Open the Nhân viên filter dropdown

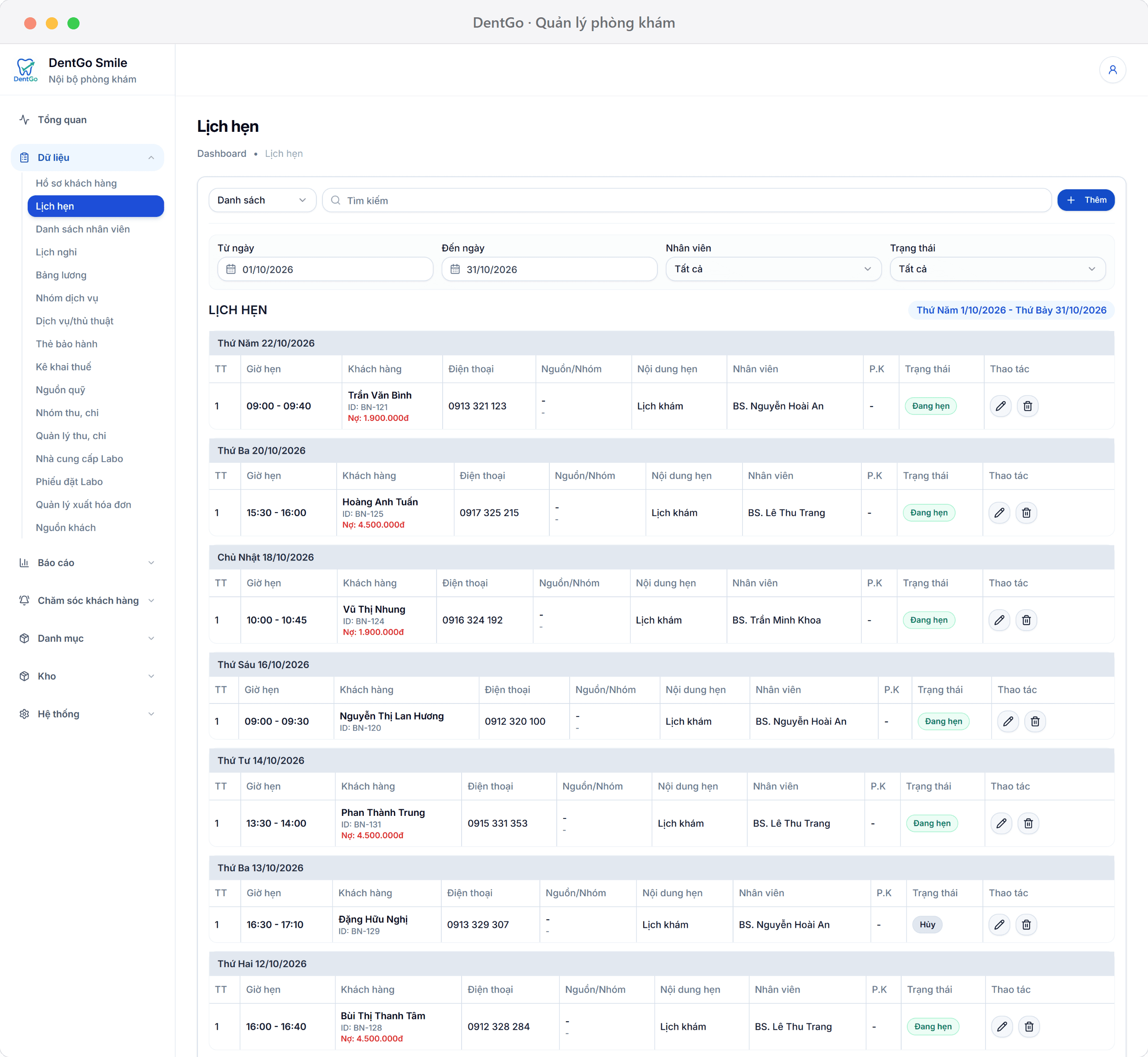tap(773, 269)
